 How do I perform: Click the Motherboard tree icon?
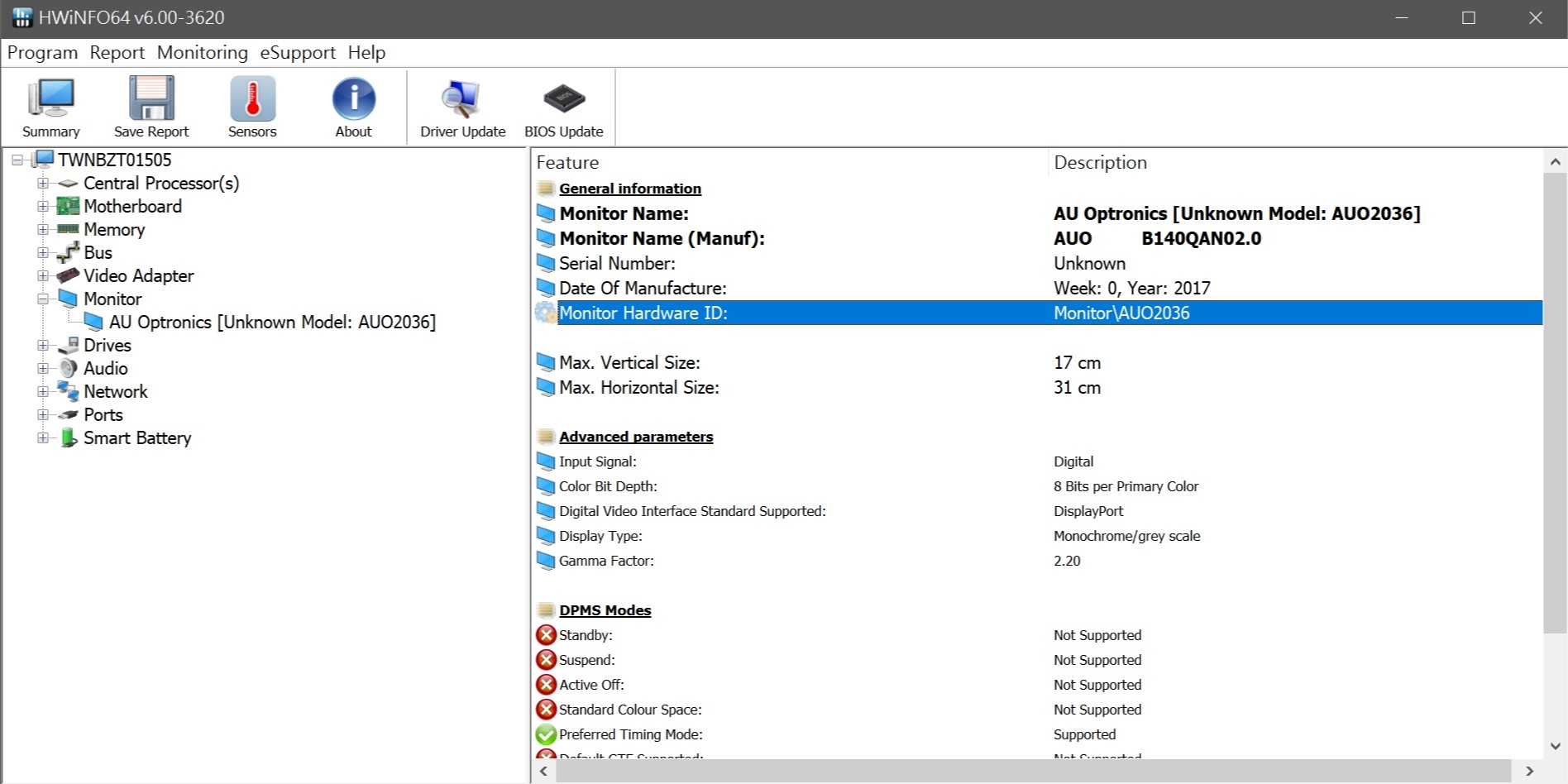[68, 206]
